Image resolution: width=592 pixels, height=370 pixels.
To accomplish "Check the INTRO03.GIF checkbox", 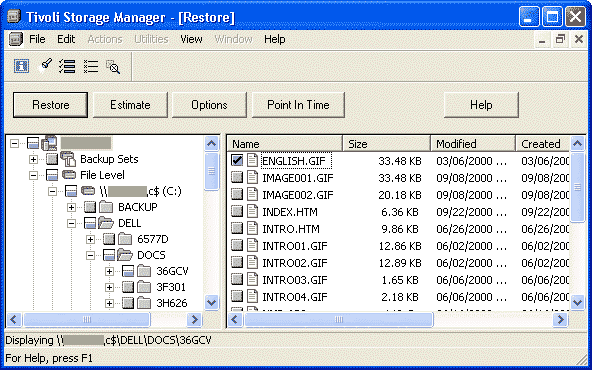I will [x=237, y=279].
